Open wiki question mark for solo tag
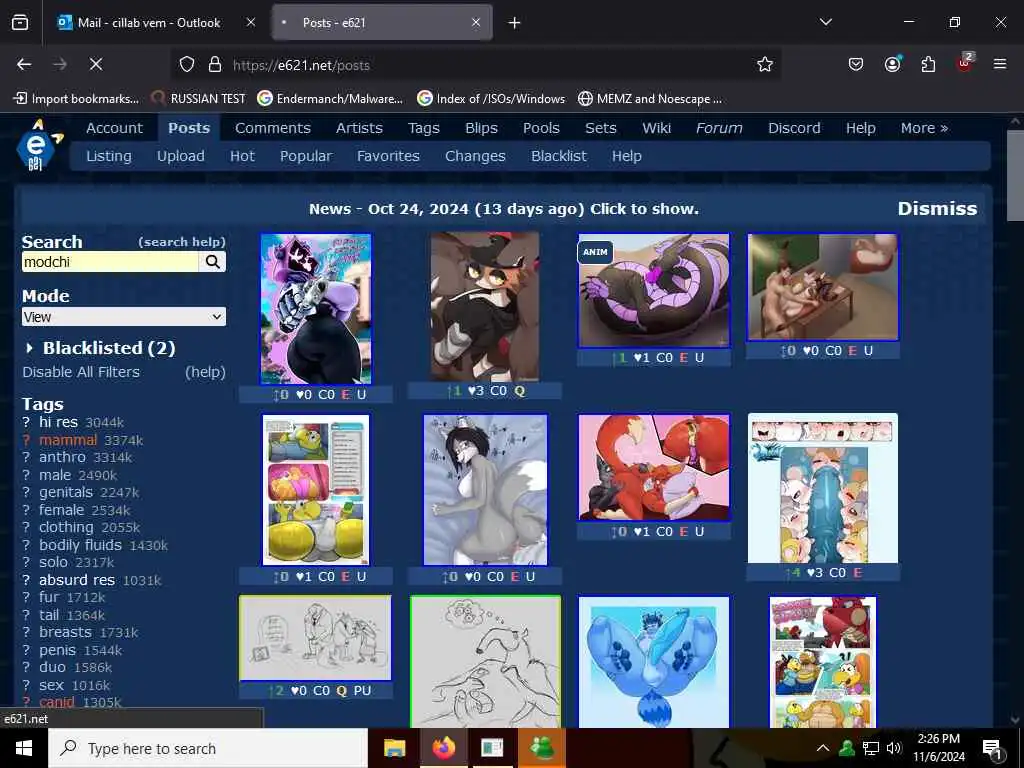Screen dimensions: 1024x768 point(26,562)
